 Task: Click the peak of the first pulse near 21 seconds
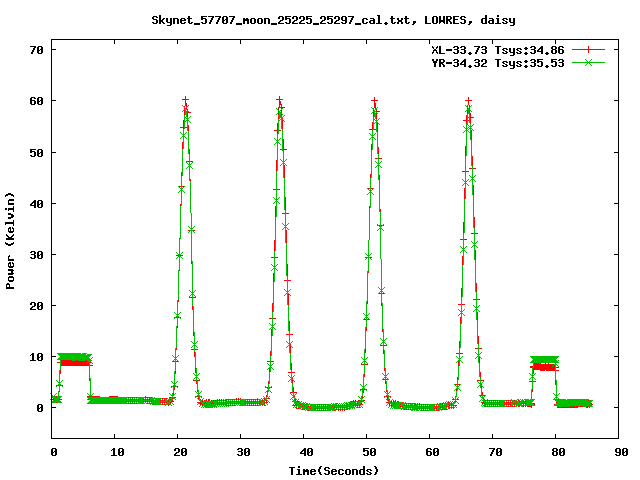coord(186,100)
